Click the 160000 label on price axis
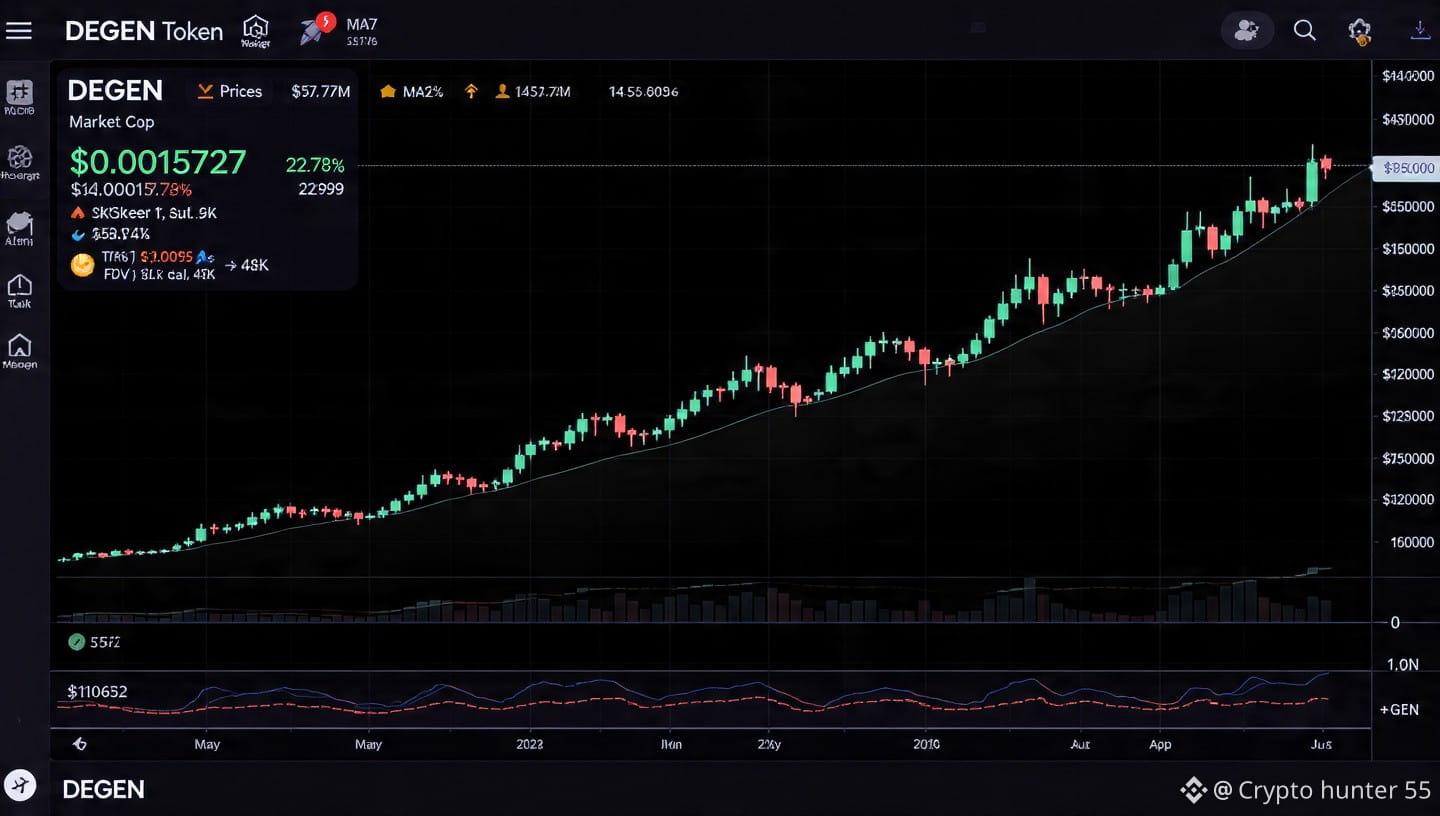This screenshot has height=816, width=1440. [1413, 542]
